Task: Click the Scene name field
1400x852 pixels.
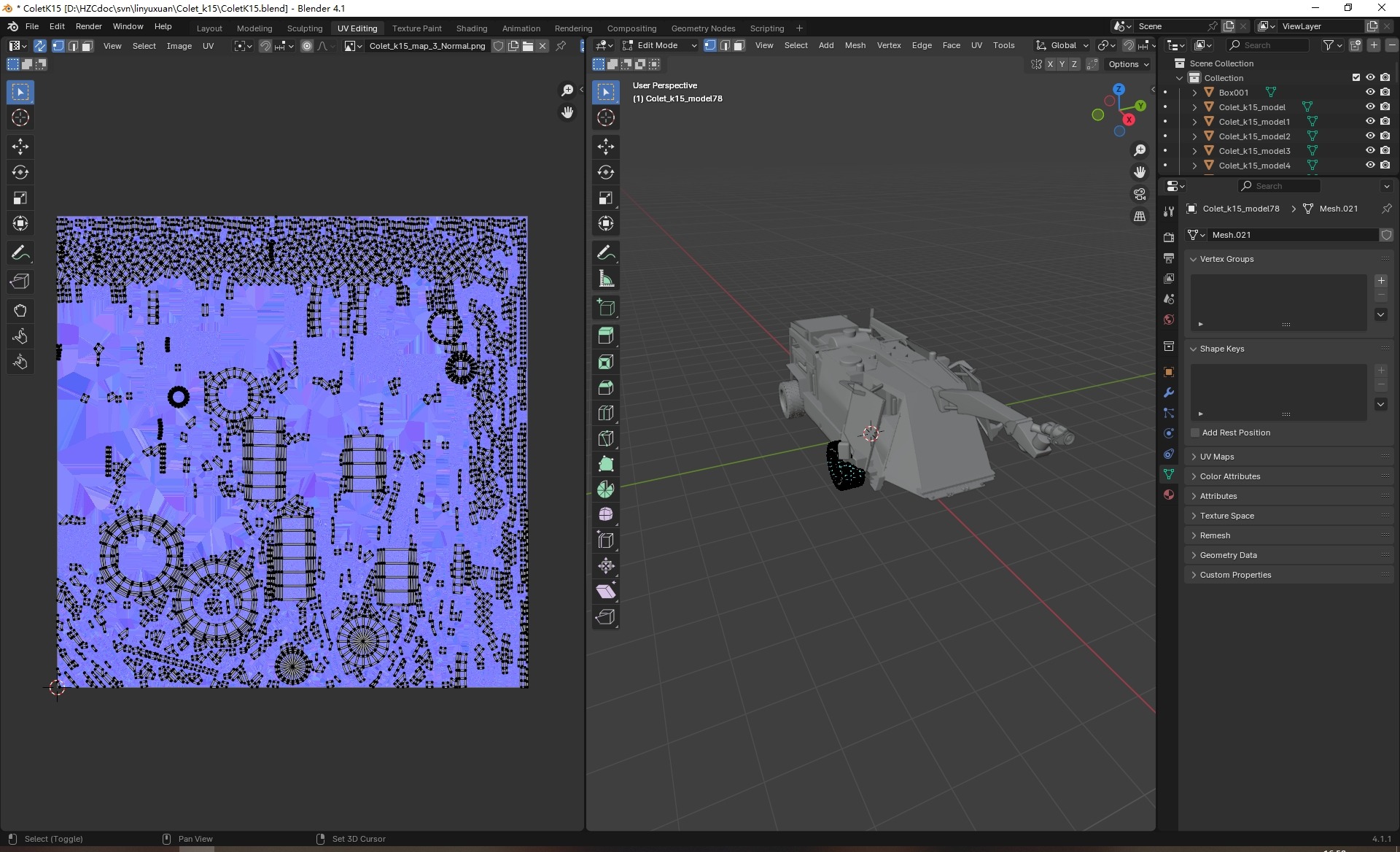Action: [1170, 26]
